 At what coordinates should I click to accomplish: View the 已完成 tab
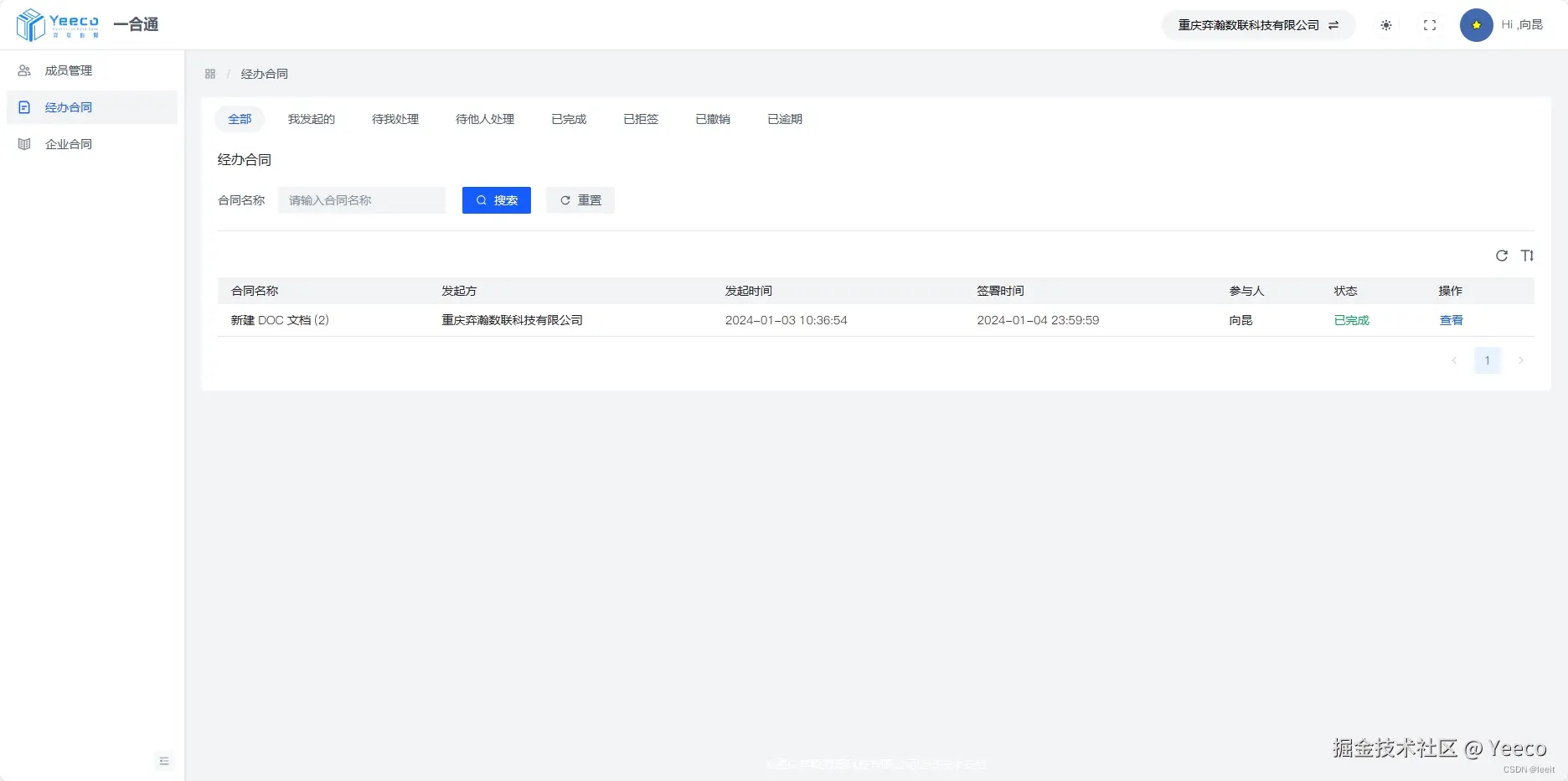569,119
